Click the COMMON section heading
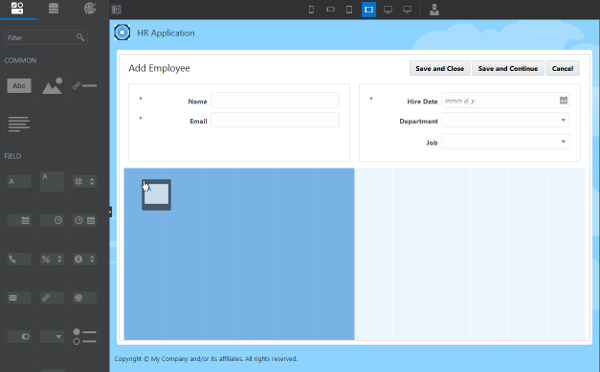 click(20, 60)
